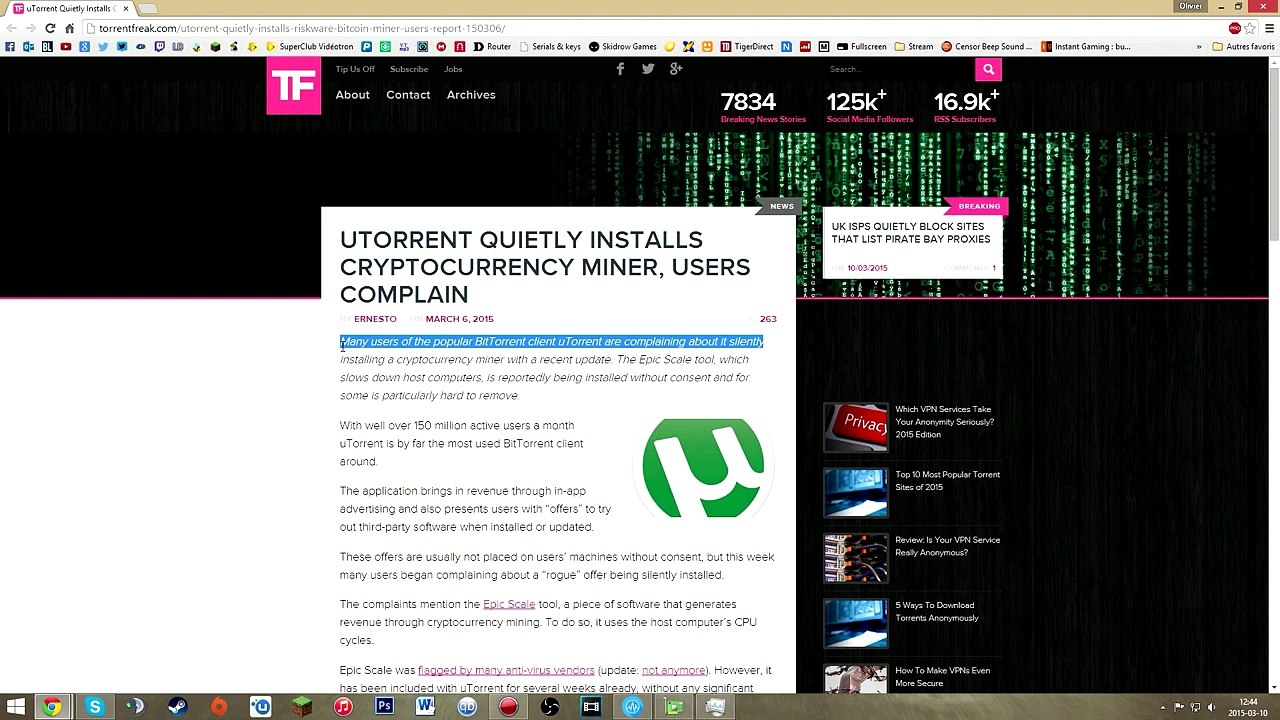The width and height of the screenshot is (1280, 720).
Task: Open the PayPal bookmark icon
Action: (x=367, y=46)
